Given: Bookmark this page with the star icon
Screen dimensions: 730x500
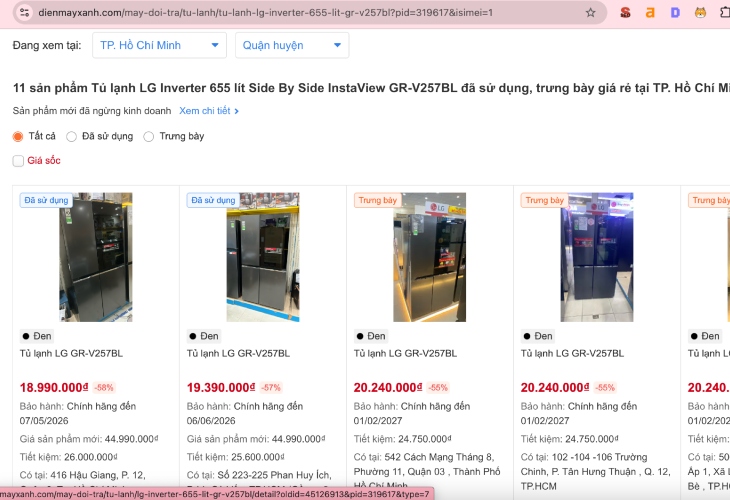Looking at the screenshot, I should point(590,13).
